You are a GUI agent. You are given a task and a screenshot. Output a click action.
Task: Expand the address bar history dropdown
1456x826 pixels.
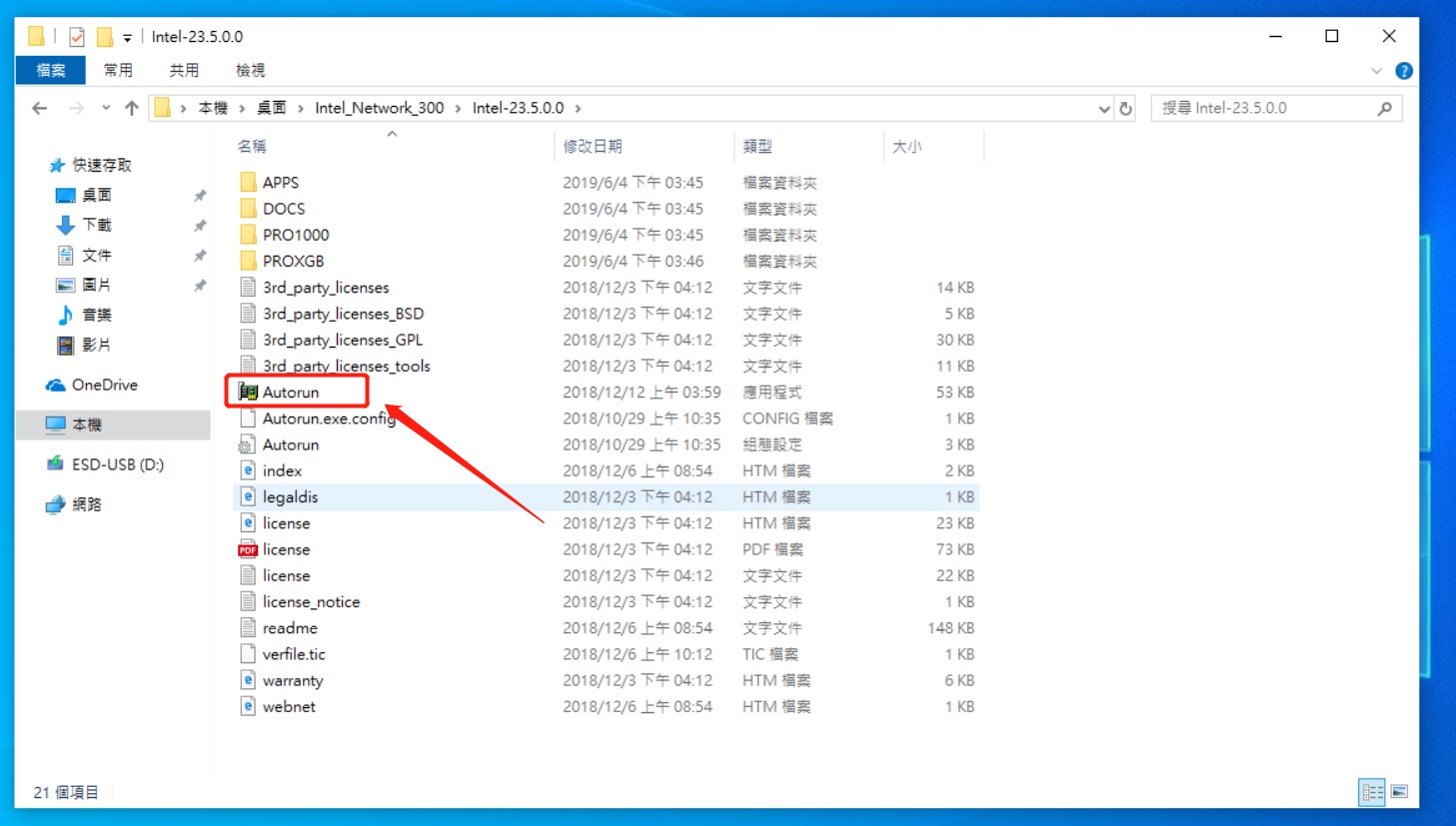[1104, 108]
